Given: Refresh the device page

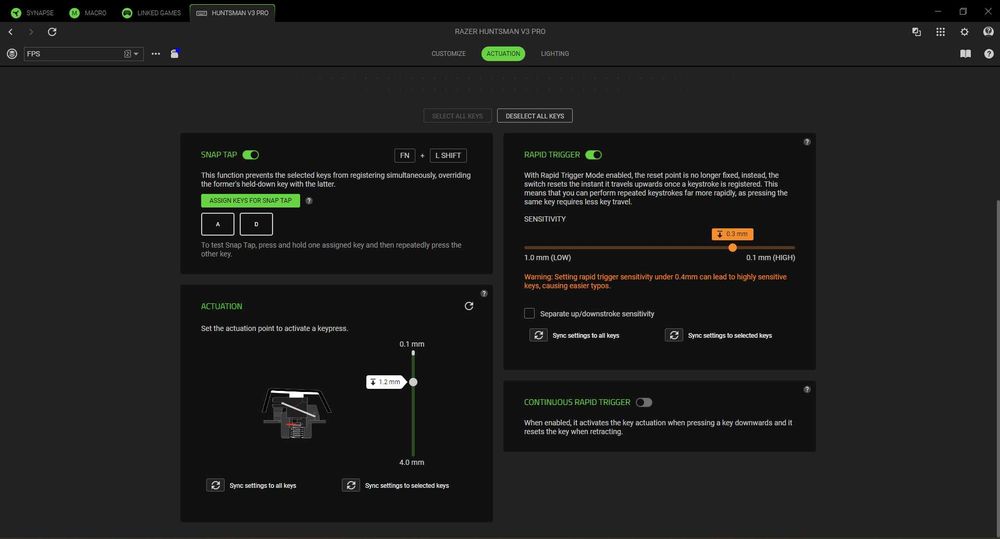Looking at the screenshot, I should [x=52, y=31].
